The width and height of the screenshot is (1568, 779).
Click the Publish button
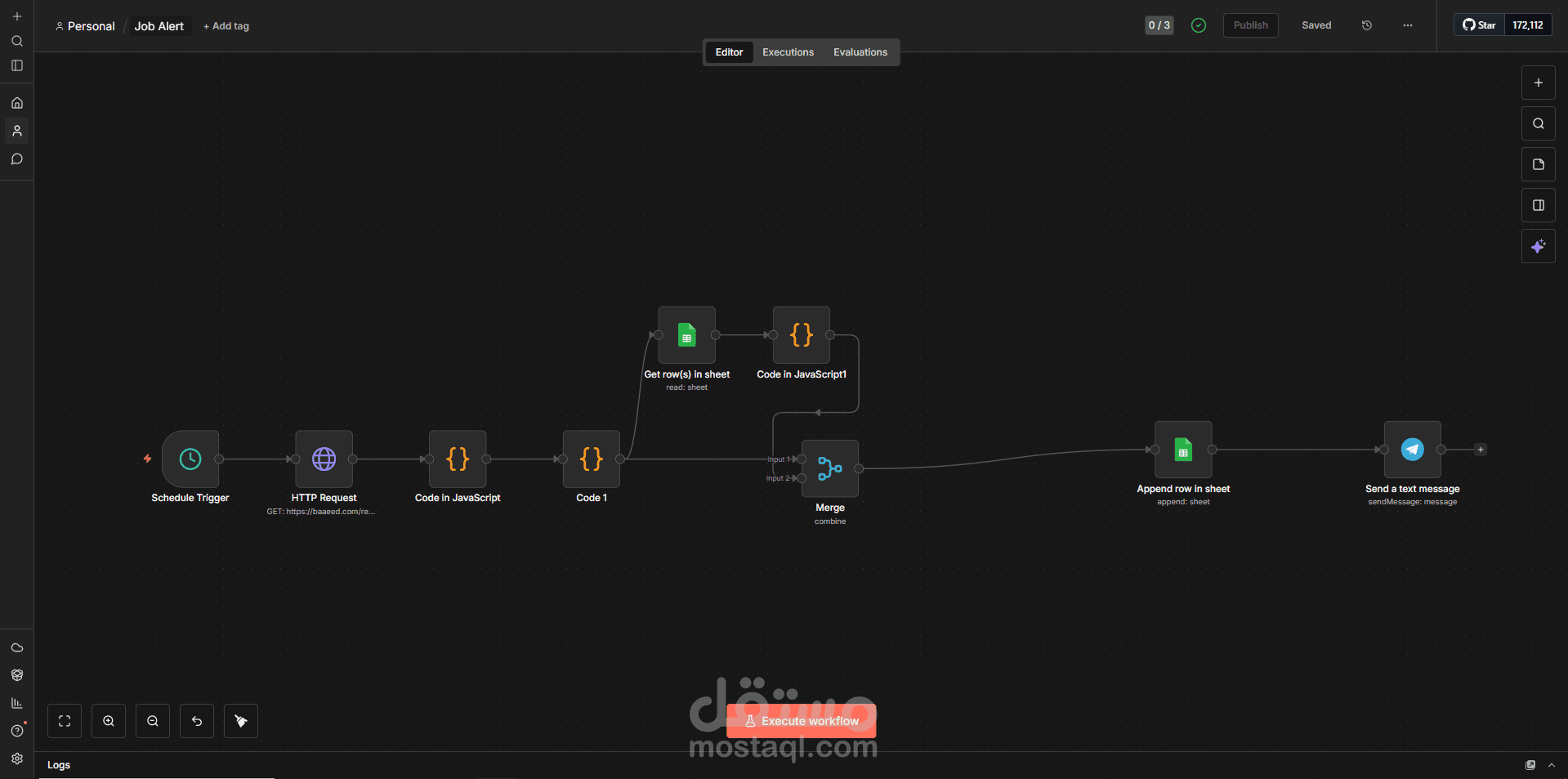click(x=1250, y=25)
